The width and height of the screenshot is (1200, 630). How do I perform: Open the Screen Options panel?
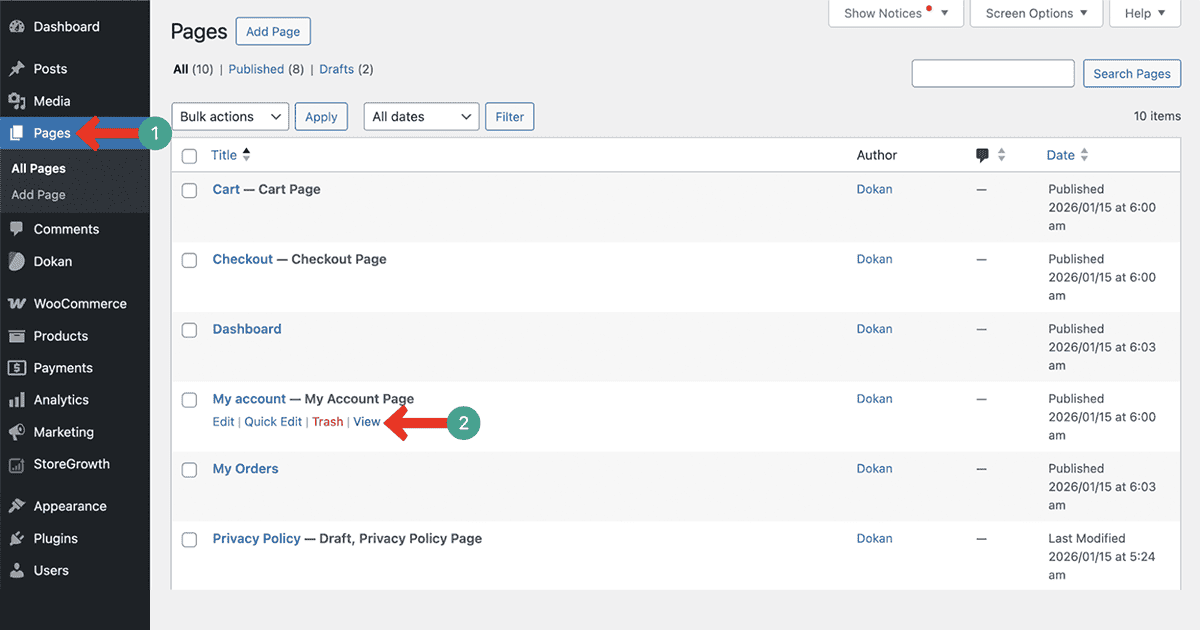(1036, 13)
